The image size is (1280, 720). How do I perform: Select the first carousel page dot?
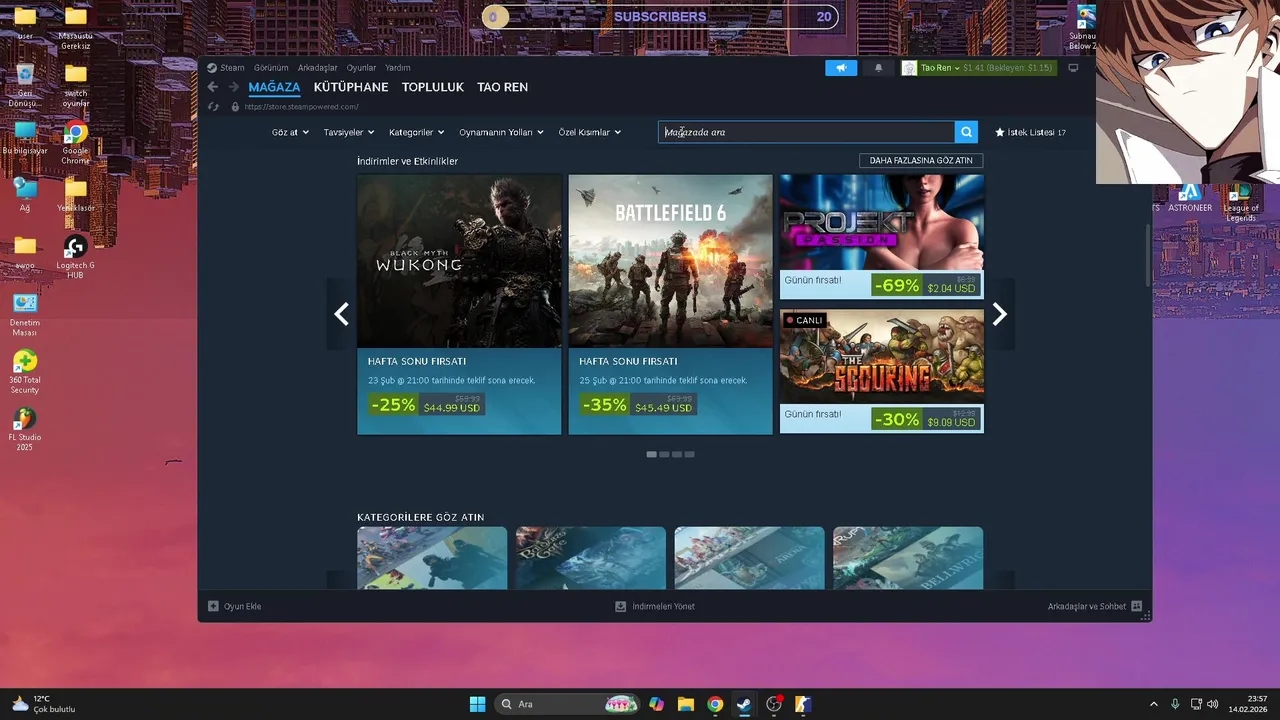(x=652, y=454)
